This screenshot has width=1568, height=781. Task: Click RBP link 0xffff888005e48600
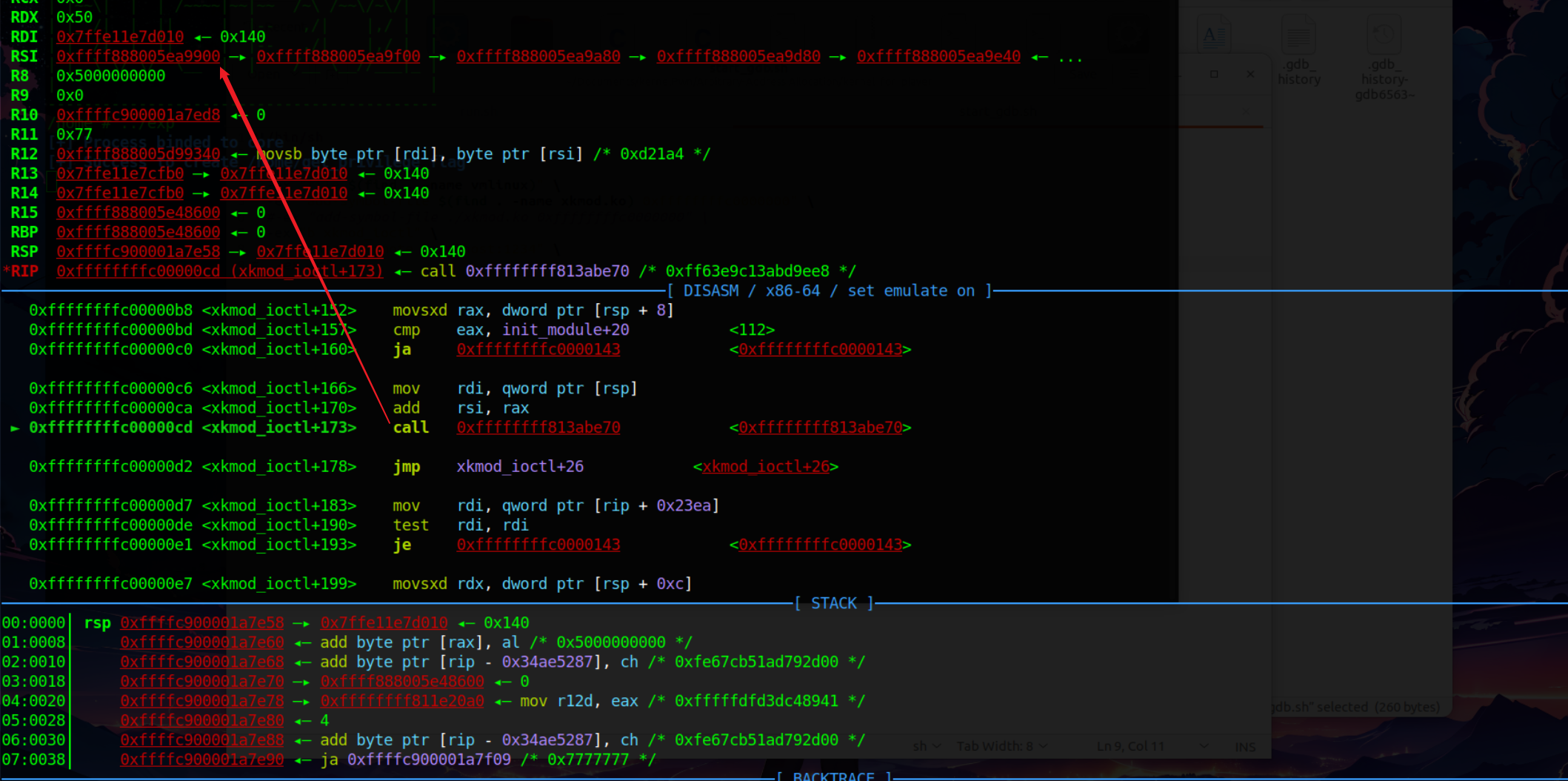tap(138, 232)
